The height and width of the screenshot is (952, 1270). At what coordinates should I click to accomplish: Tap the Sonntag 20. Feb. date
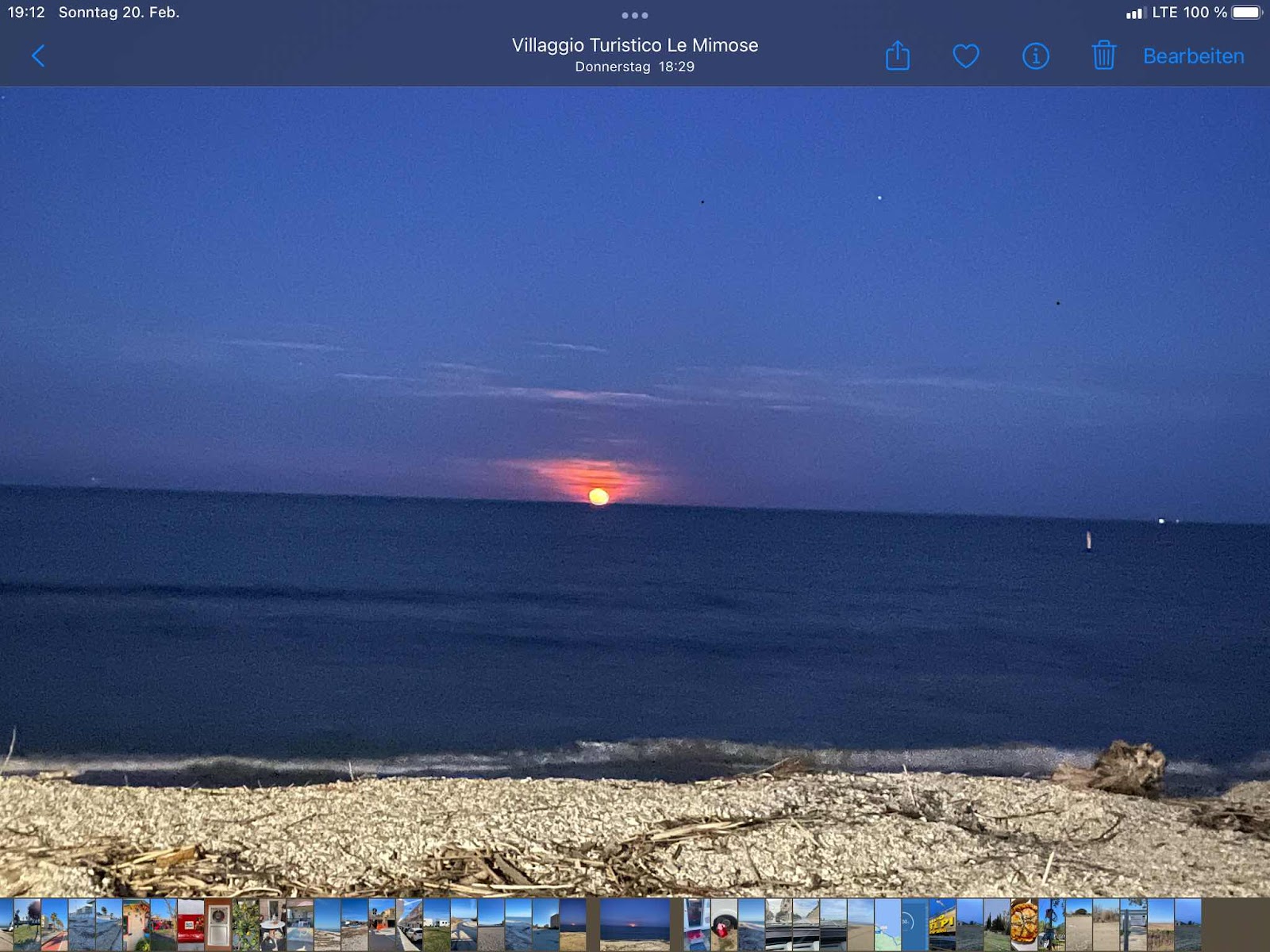(119, 12)
